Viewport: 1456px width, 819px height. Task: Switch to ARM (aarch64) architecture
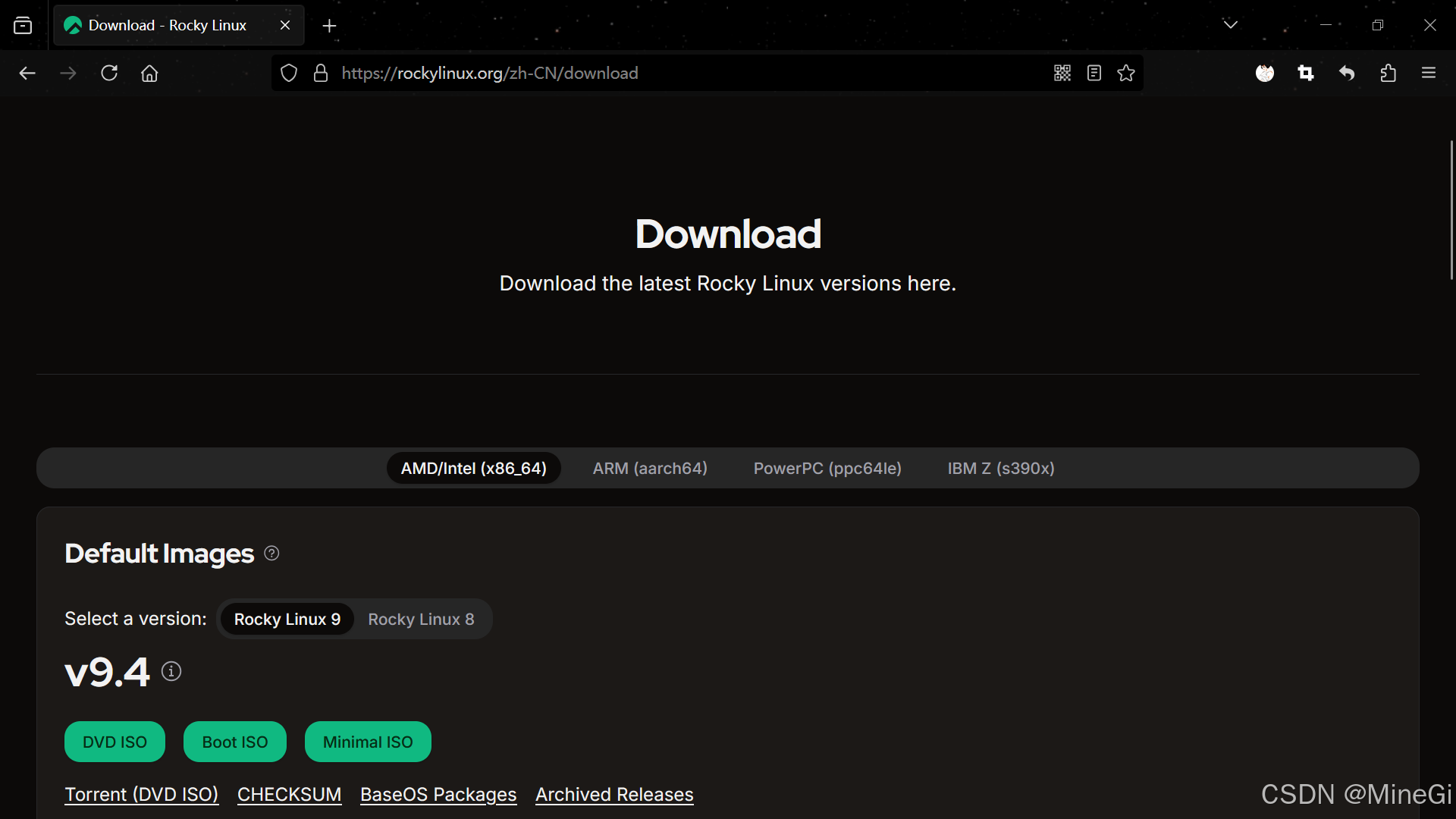(650, 468)
